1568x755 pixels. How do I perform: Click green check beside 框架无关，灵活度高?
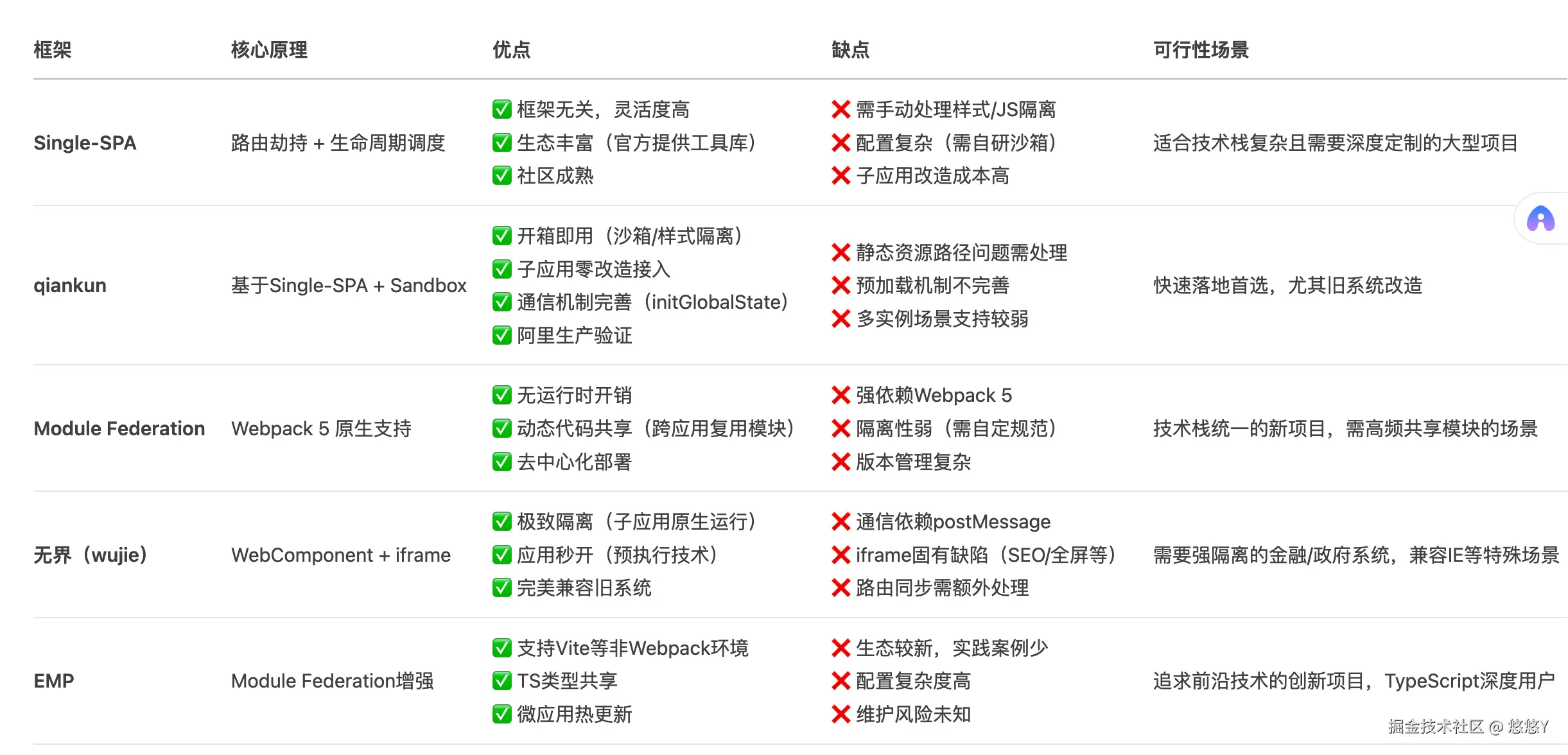coord(501,110)
